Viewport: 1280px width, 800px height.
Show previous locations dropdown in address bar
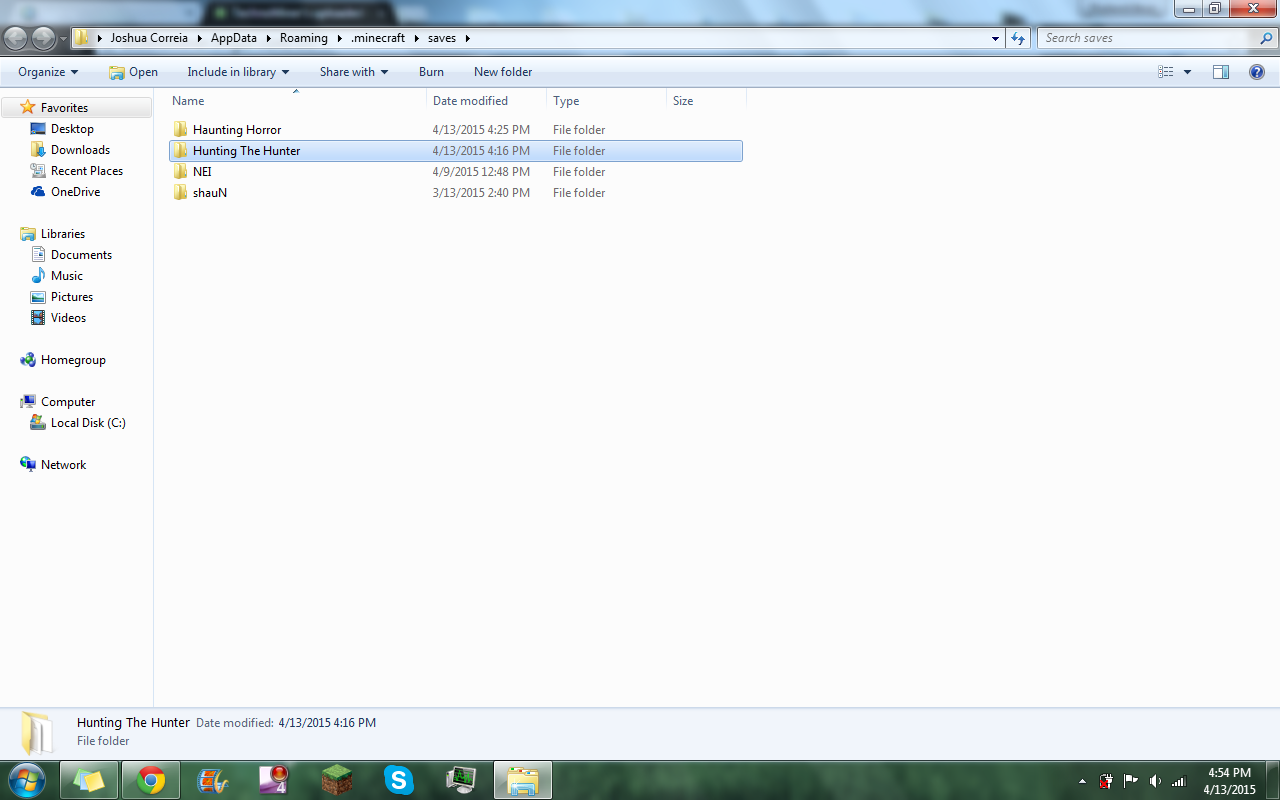click(x=995, y=38)
